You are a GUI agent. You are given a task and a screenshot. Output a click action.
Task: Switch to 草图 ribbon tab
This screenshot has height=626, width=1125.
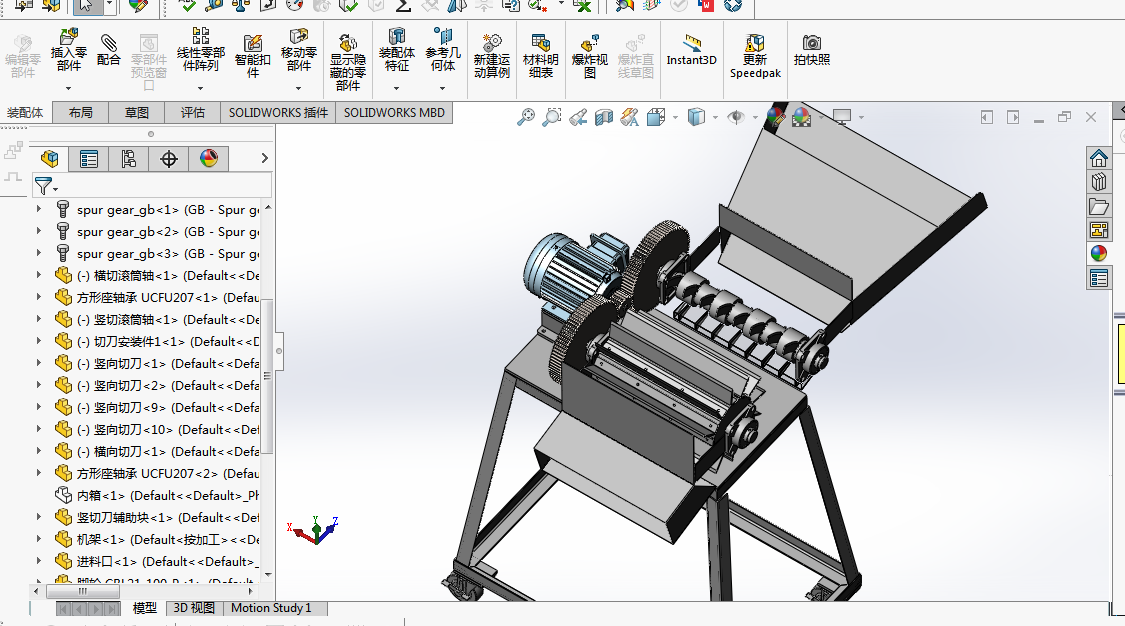(136, 113)
